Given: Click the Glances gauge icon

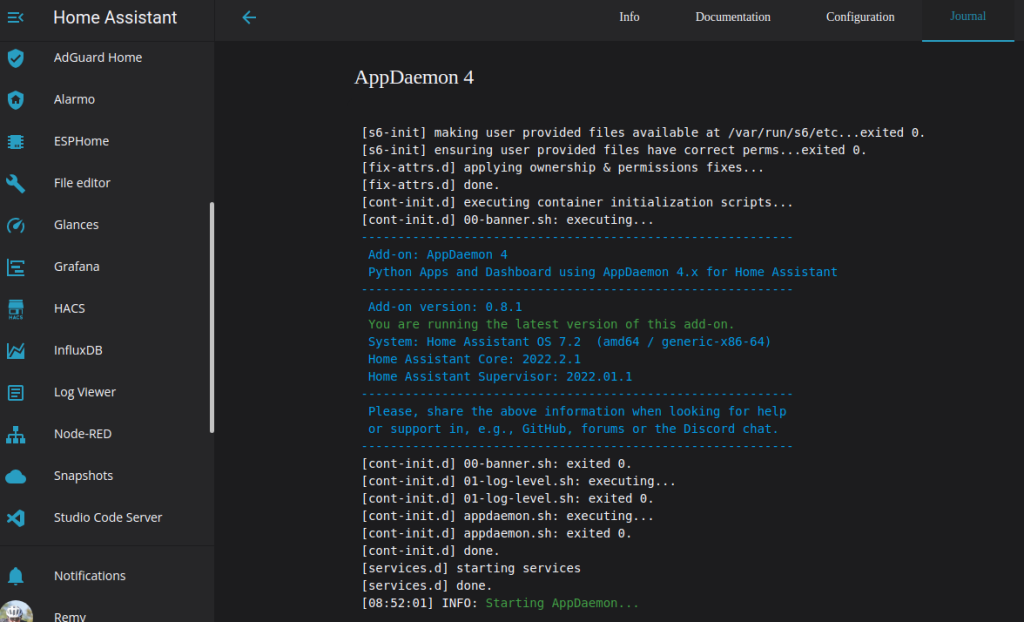Looking at the screenshot, I should pos(16,225).
